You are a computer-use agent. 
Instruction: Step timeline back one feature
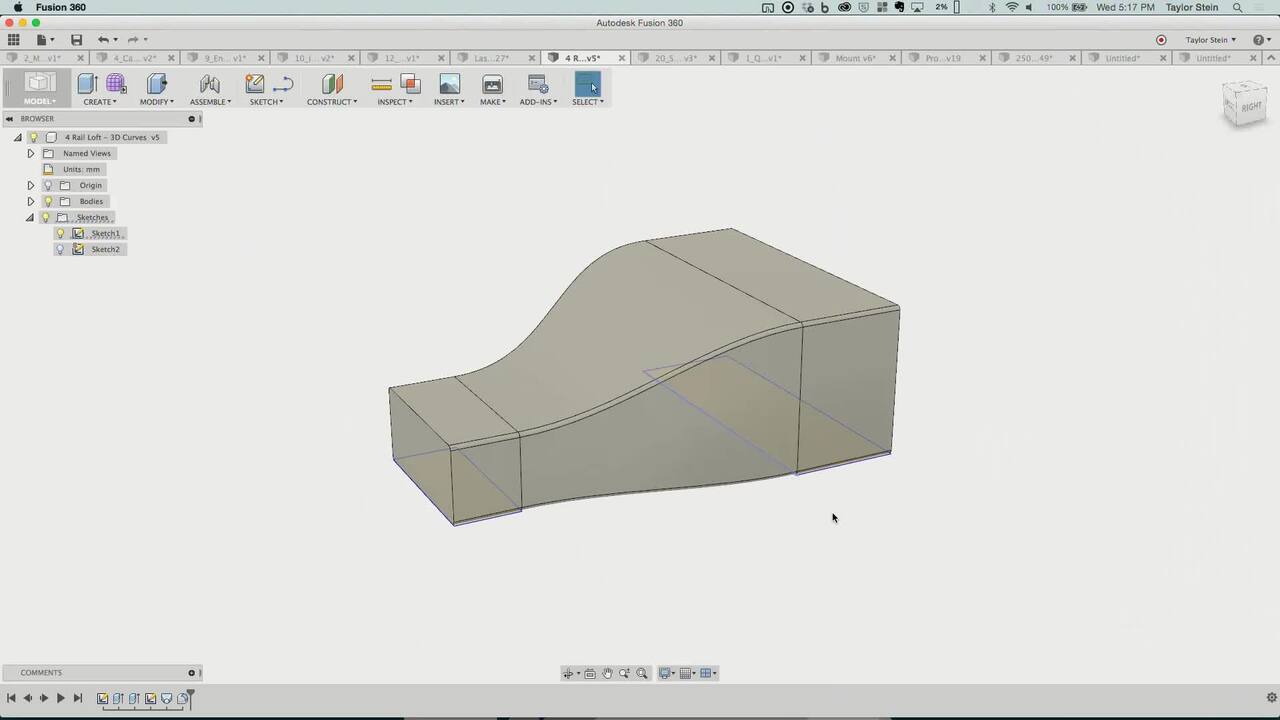[x=27, y=698]
